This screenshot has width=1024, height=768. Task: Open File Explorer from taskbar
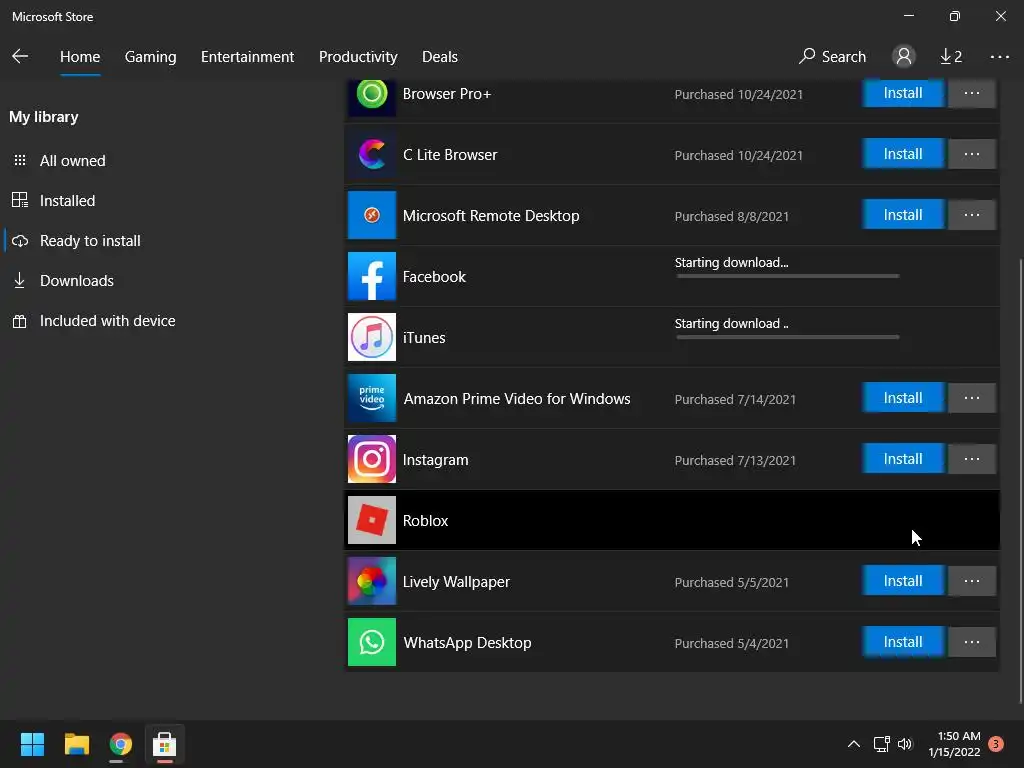point(76,744)
